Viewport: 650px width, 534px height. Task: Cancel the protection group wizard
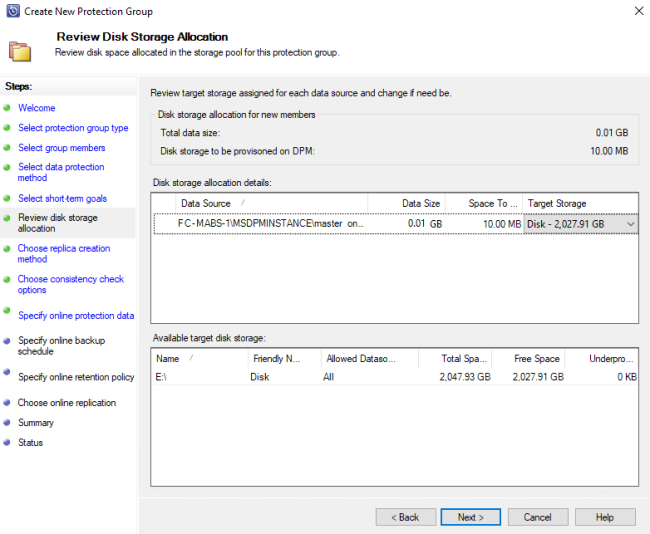[x=537, y=517]
